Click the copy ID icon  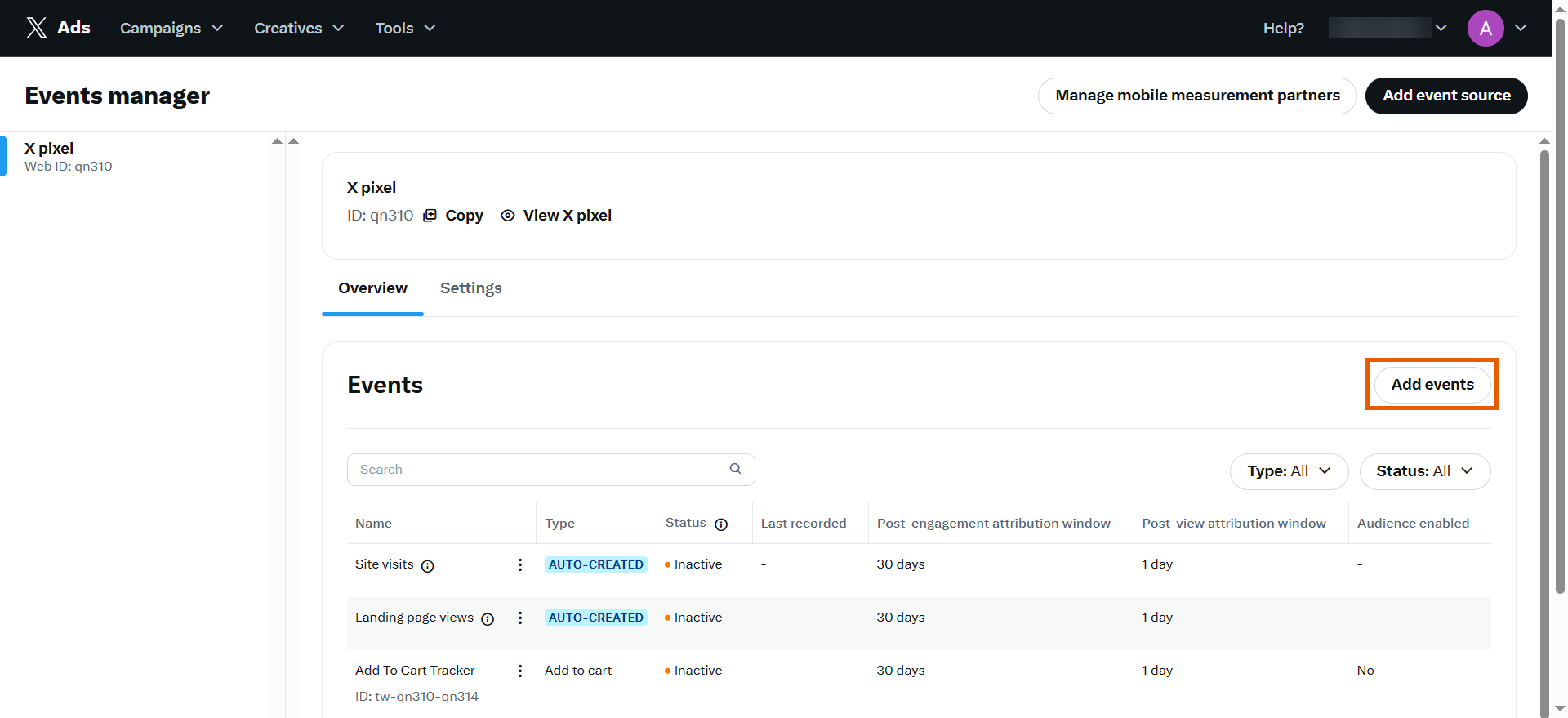pyautogui.click(x=430, y=216)
